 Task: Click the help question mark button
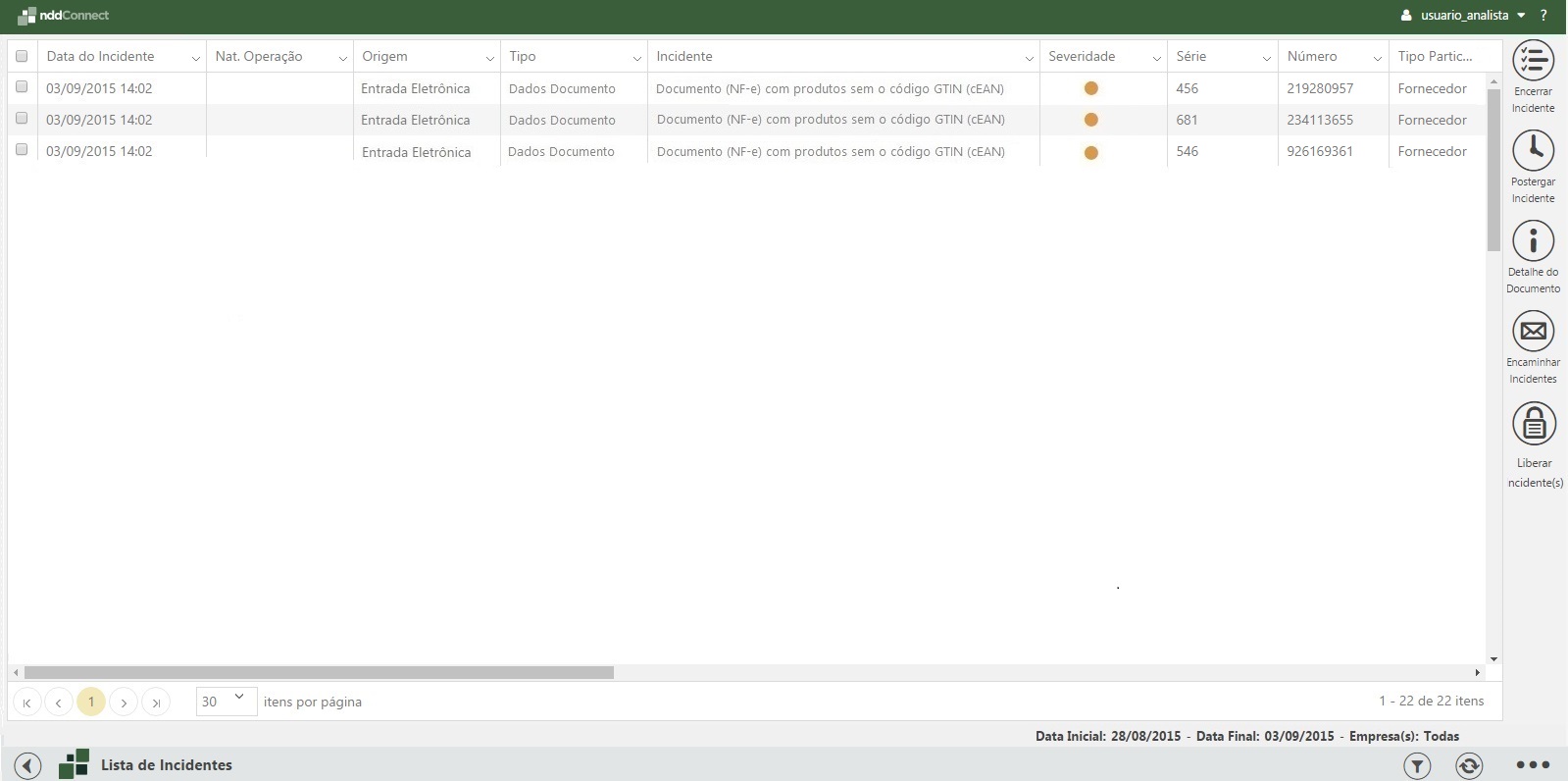[1543, 15]
